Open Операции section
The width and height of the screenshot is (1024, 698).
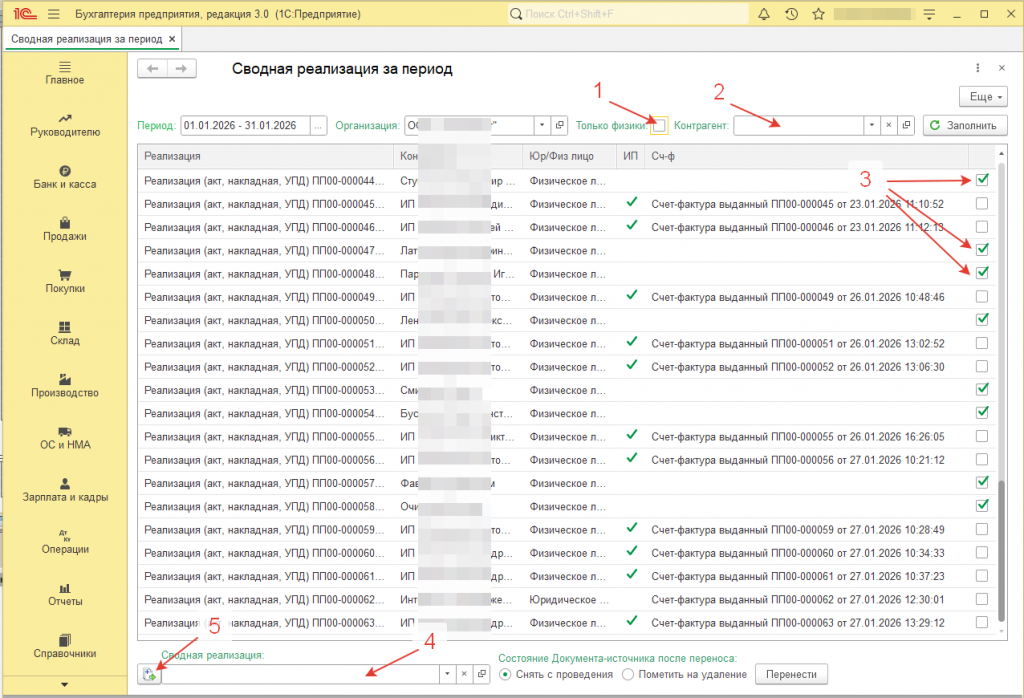(x=65, y=542)
